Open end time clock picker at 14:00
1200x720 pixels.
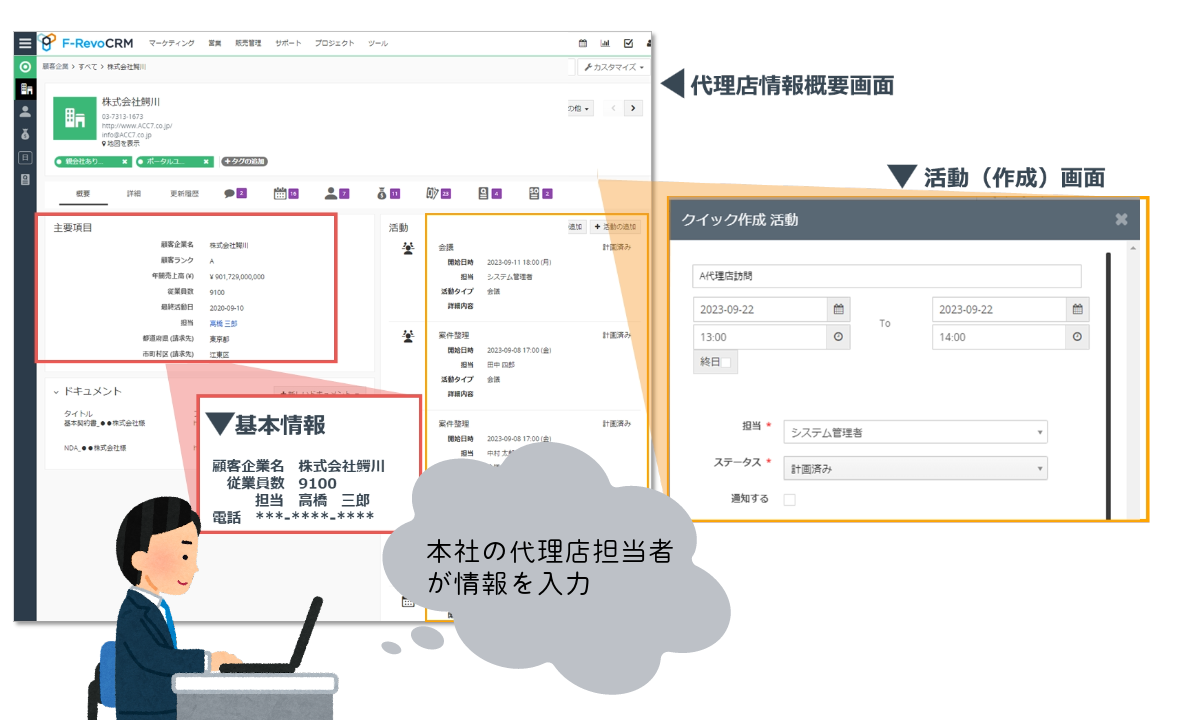pos(1077,337)
